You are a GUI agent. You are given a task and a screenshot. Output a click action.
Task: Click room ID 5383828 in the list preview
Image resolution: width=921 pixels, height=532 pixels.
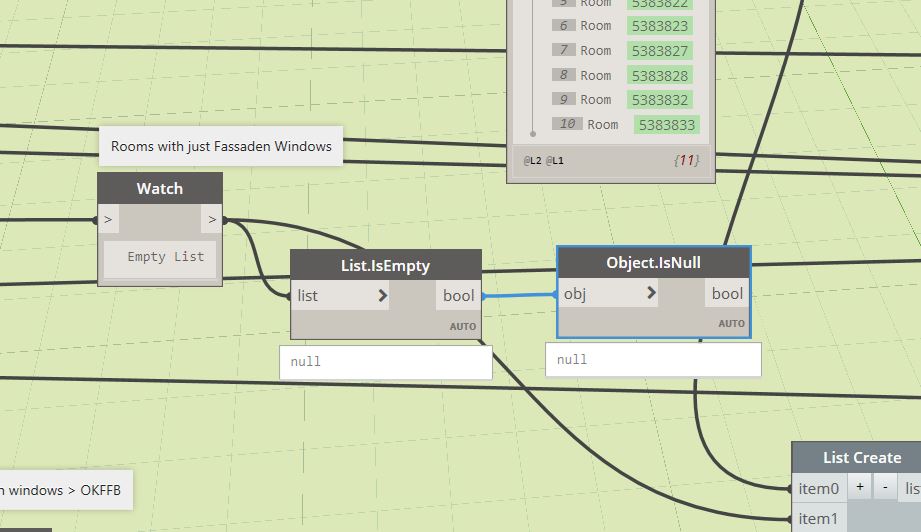(660, 76)
